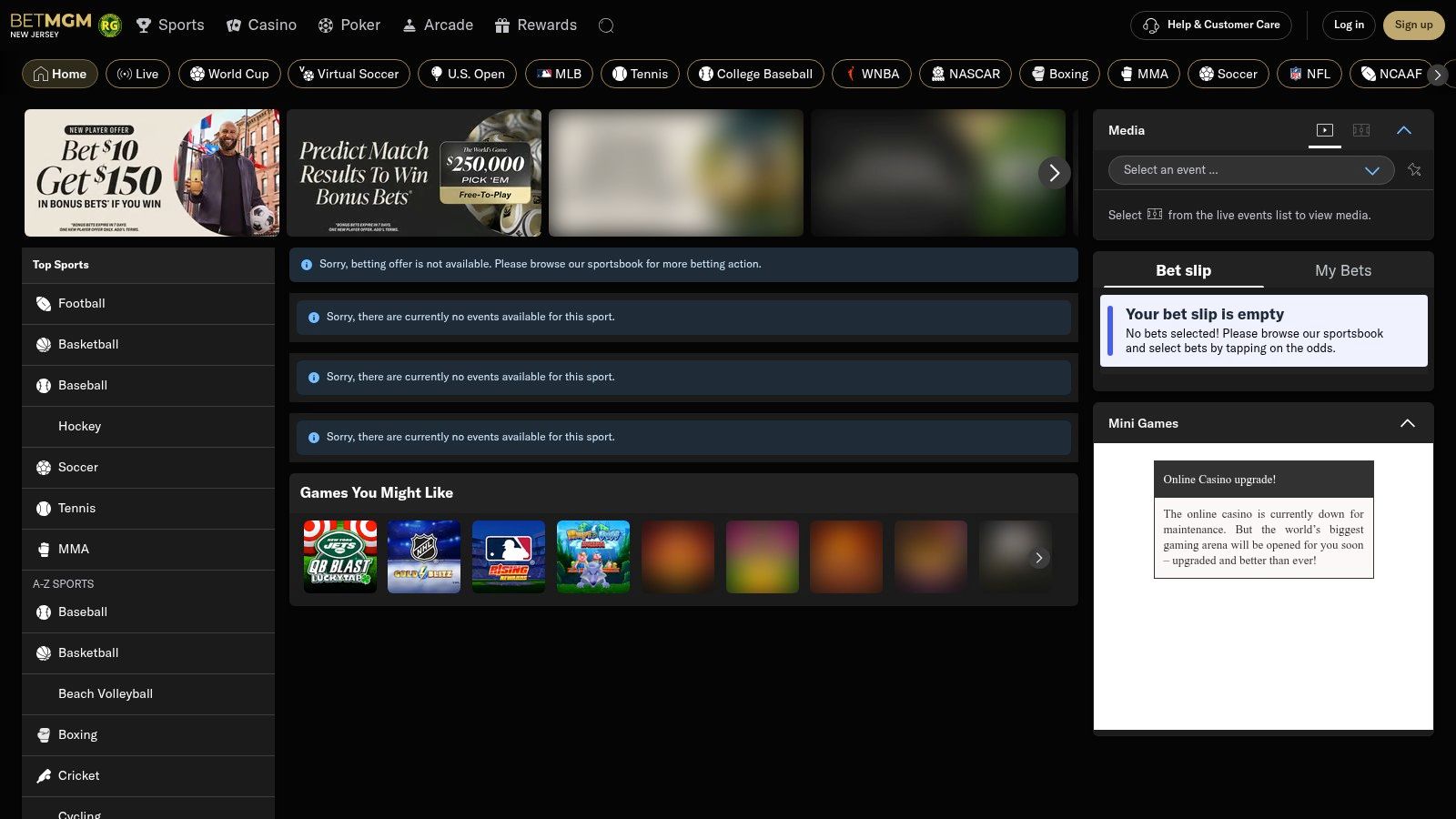Select NASCAR in the sports bar
Screen dimensions: 1456x819
[x=966, y=74]
